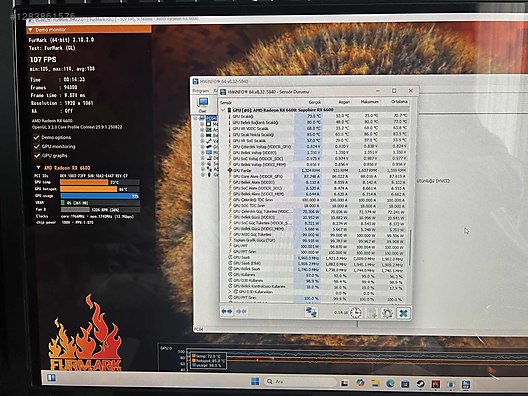The height and width of the screenshot is (396, 528).
Task: Click the Sensör column header
Action: pyautogui.click(x=226, y=102)
